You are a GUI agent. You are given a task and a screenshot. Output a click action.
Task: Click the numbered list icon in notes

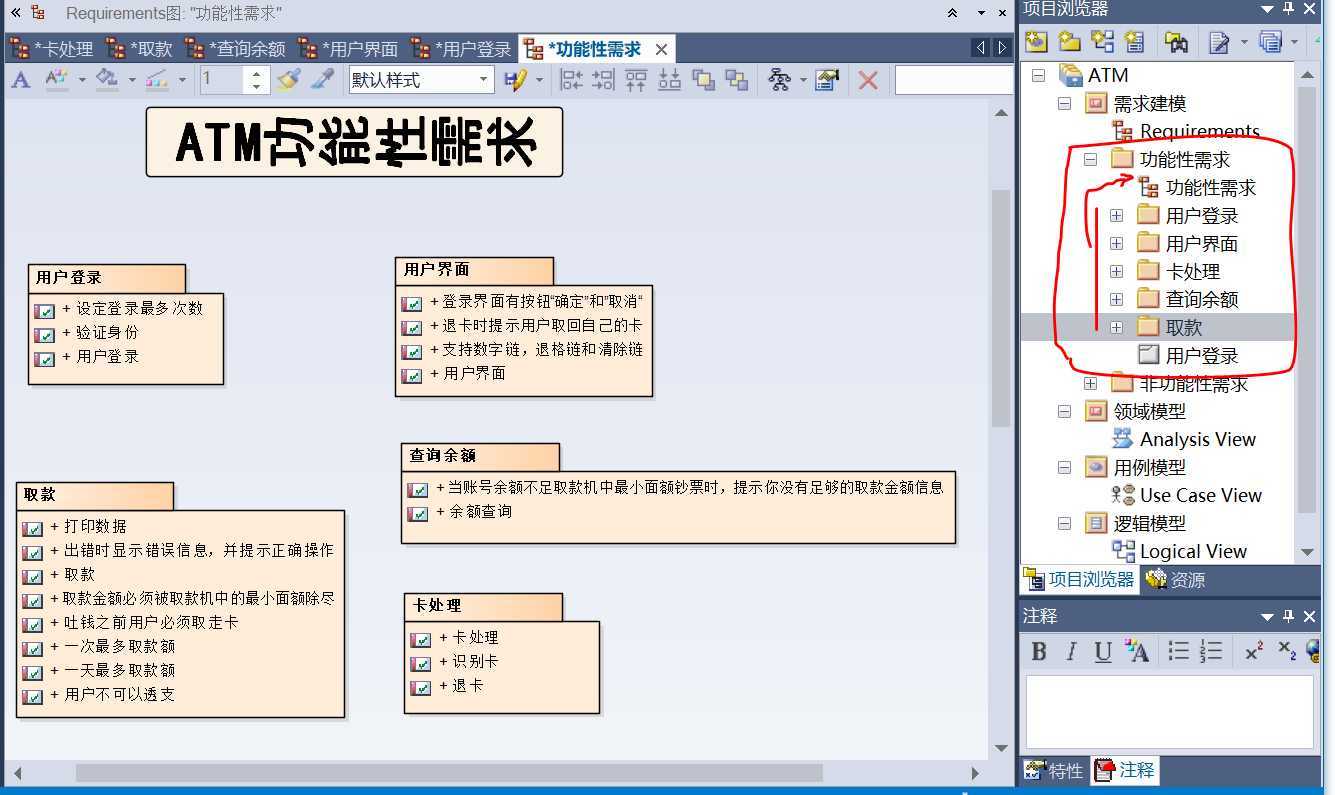click(1211, 652)
